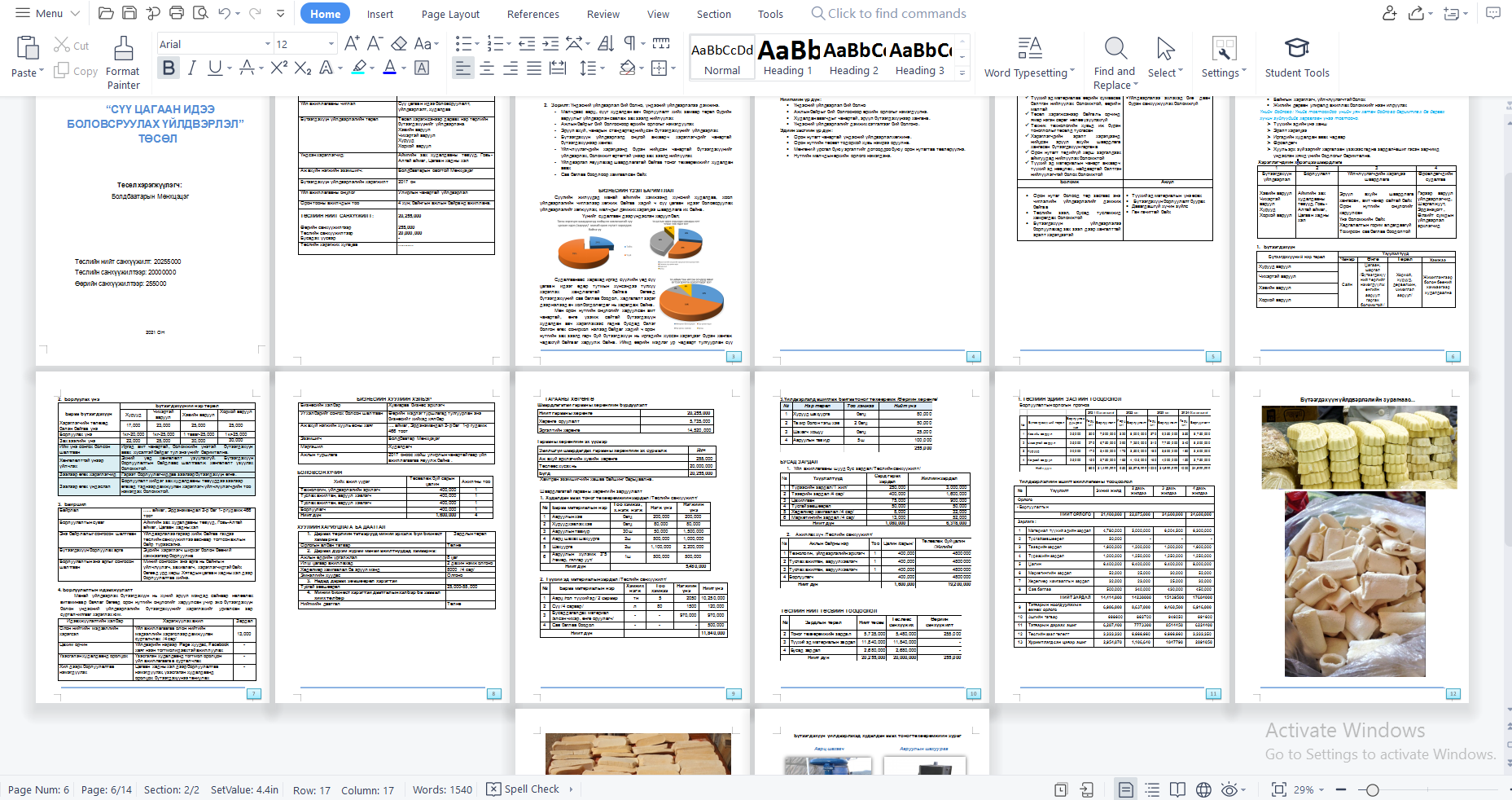Screen dimensions: 1512x800
Task: Click the Open folder icon
Action: click(x=106, y=13)
